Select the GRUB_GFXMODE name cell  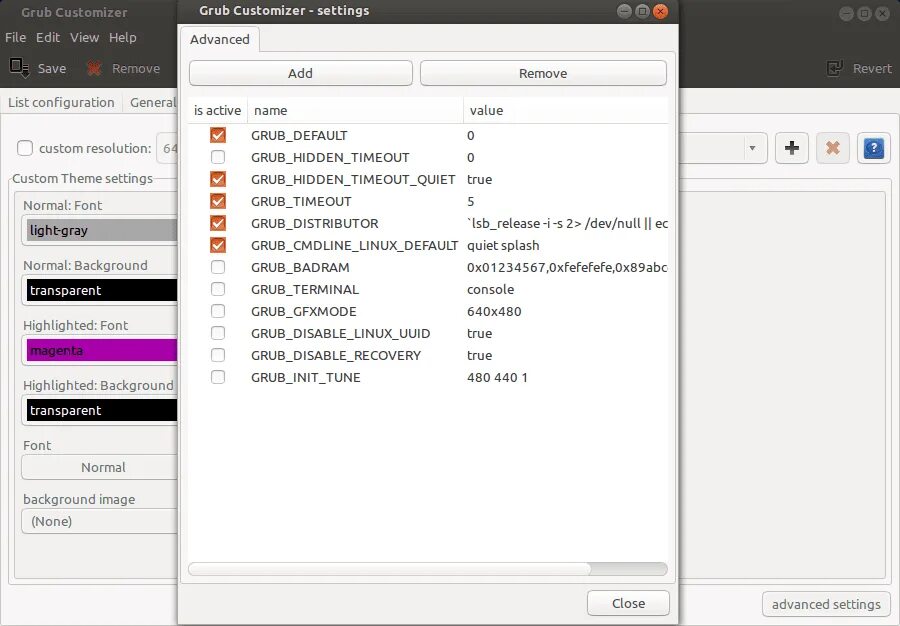[x=304, y=311]
